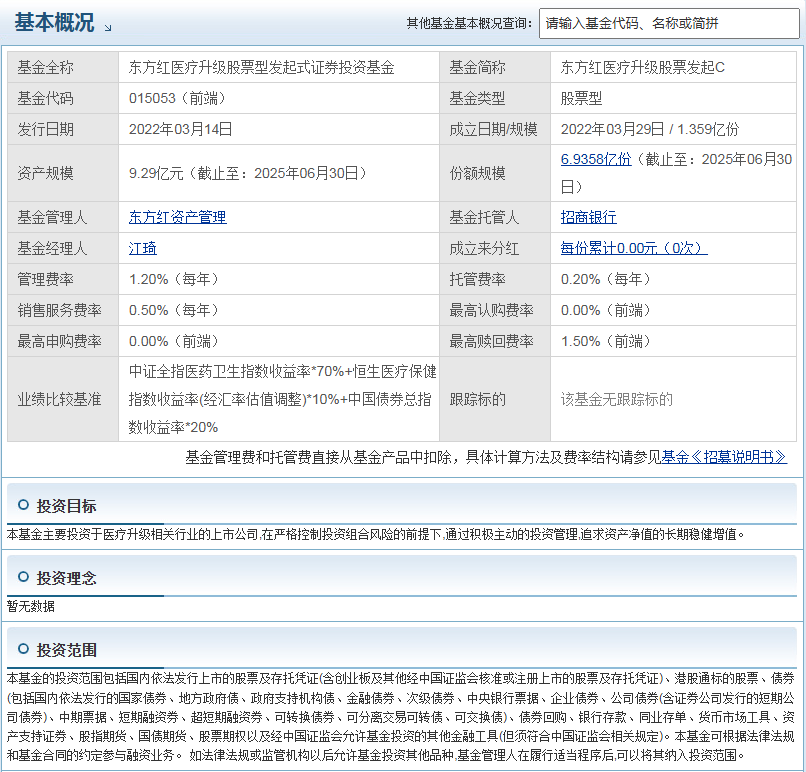This screenshot has width=806, height=772.
Task: Select the 其他基金基本概况查询 label
Action: tap(469, 23)
